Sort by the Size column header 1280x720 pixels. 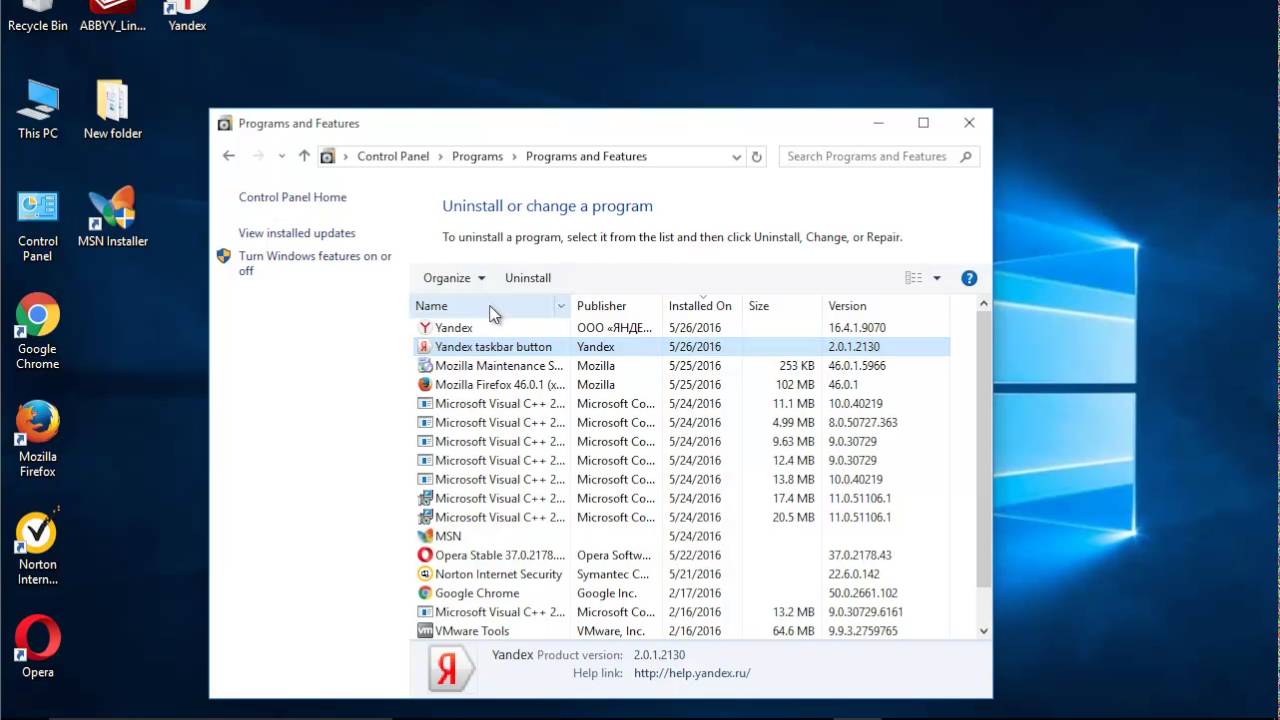tap(782, 306)
